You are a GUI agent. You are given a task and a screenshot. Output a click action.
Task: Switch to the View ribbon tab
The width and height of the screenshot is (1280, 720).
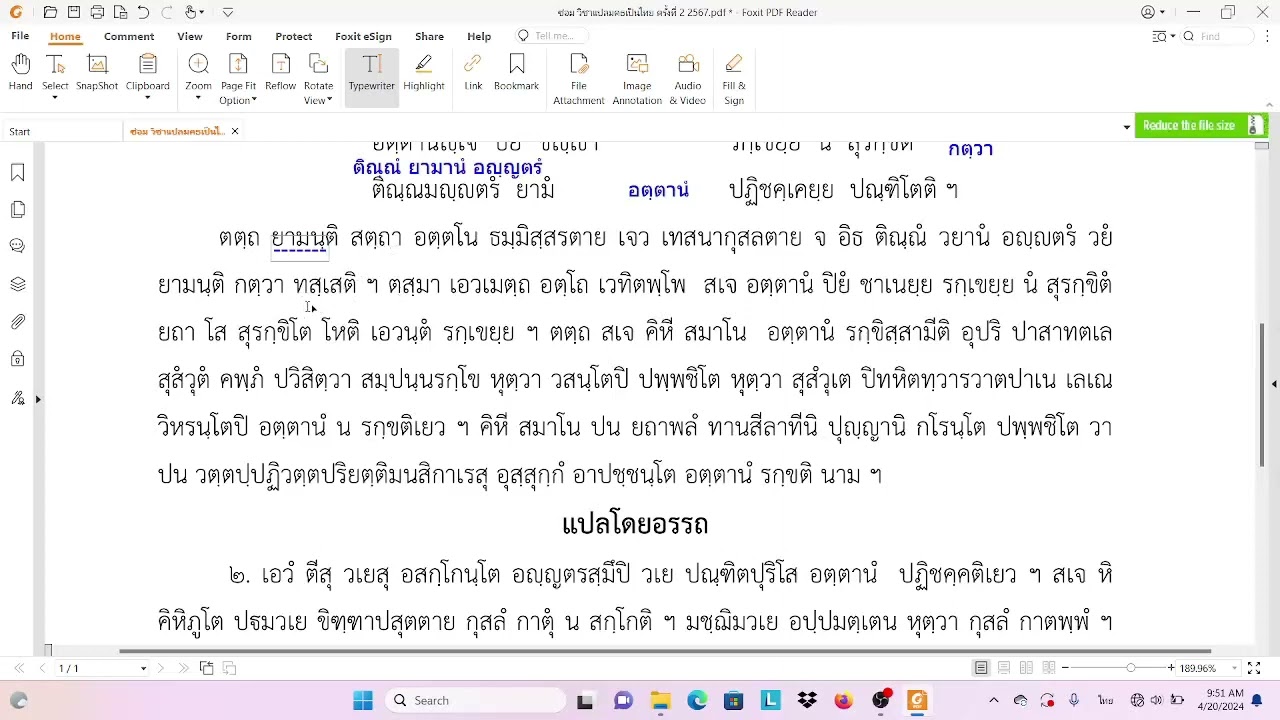coord(190,36)
